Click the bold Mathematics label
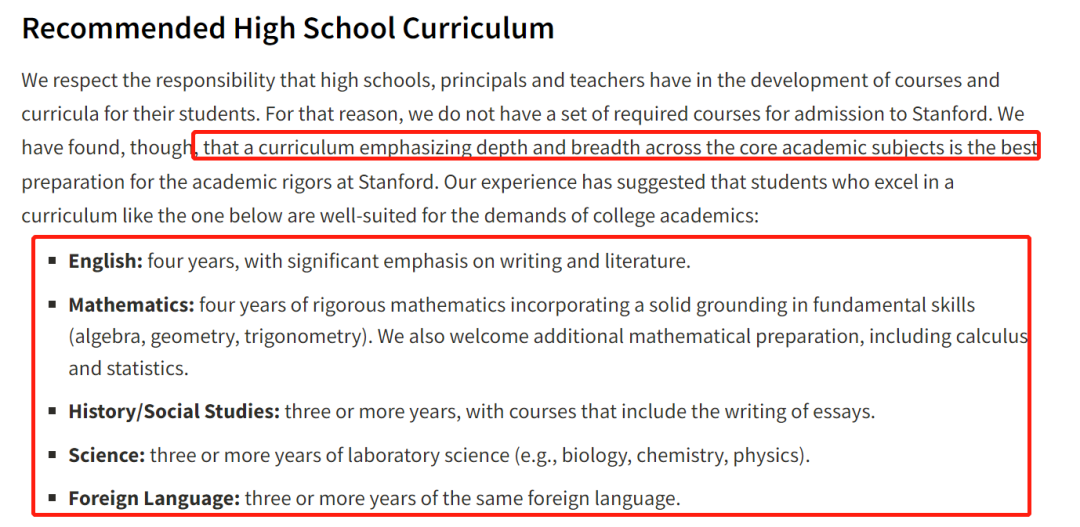Image resolution: width=1080 pixels, height=527 pixels. click(132, 304)
